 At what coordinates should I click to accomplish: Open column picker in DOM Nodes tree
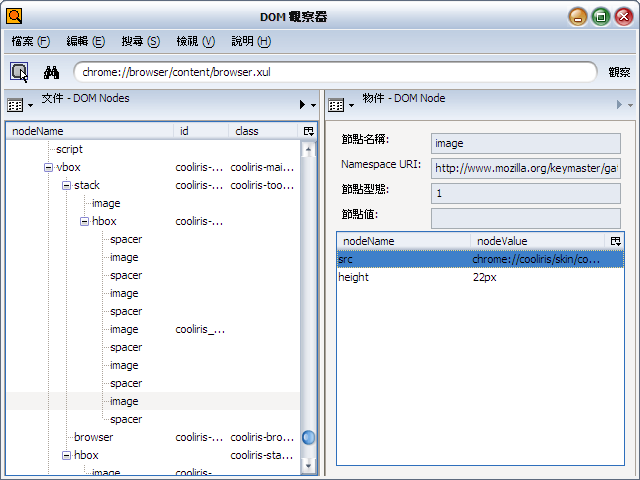pos(308,131)
